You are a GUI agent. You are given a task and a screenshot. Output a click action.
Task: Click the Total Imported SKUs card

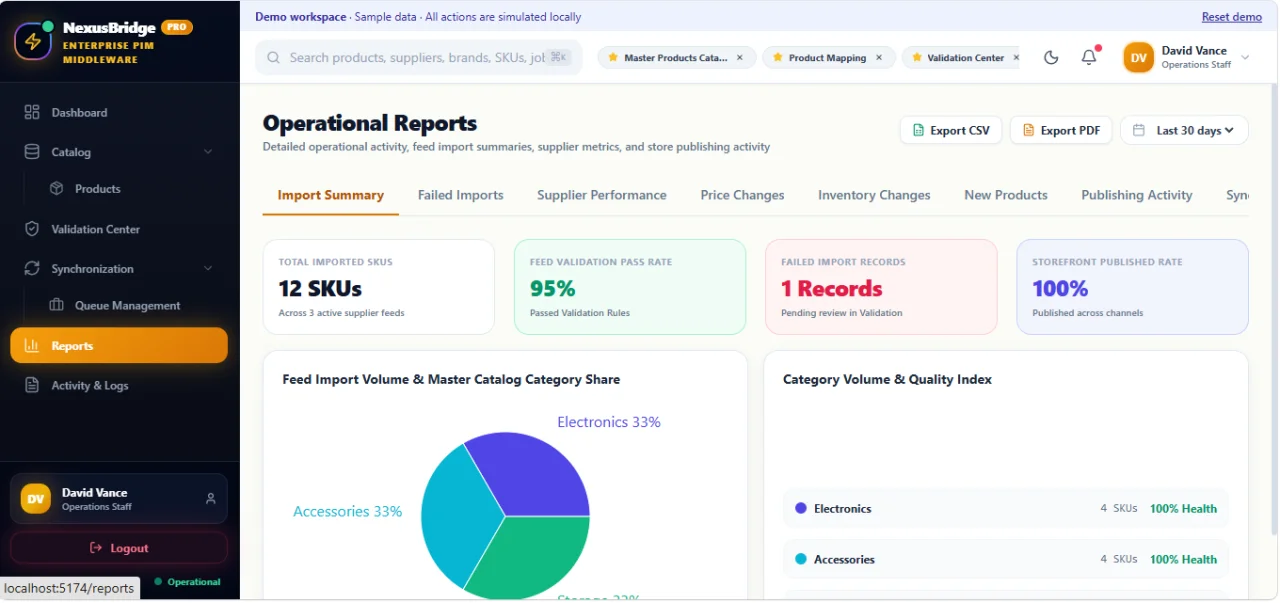click(x=379, y=287)
